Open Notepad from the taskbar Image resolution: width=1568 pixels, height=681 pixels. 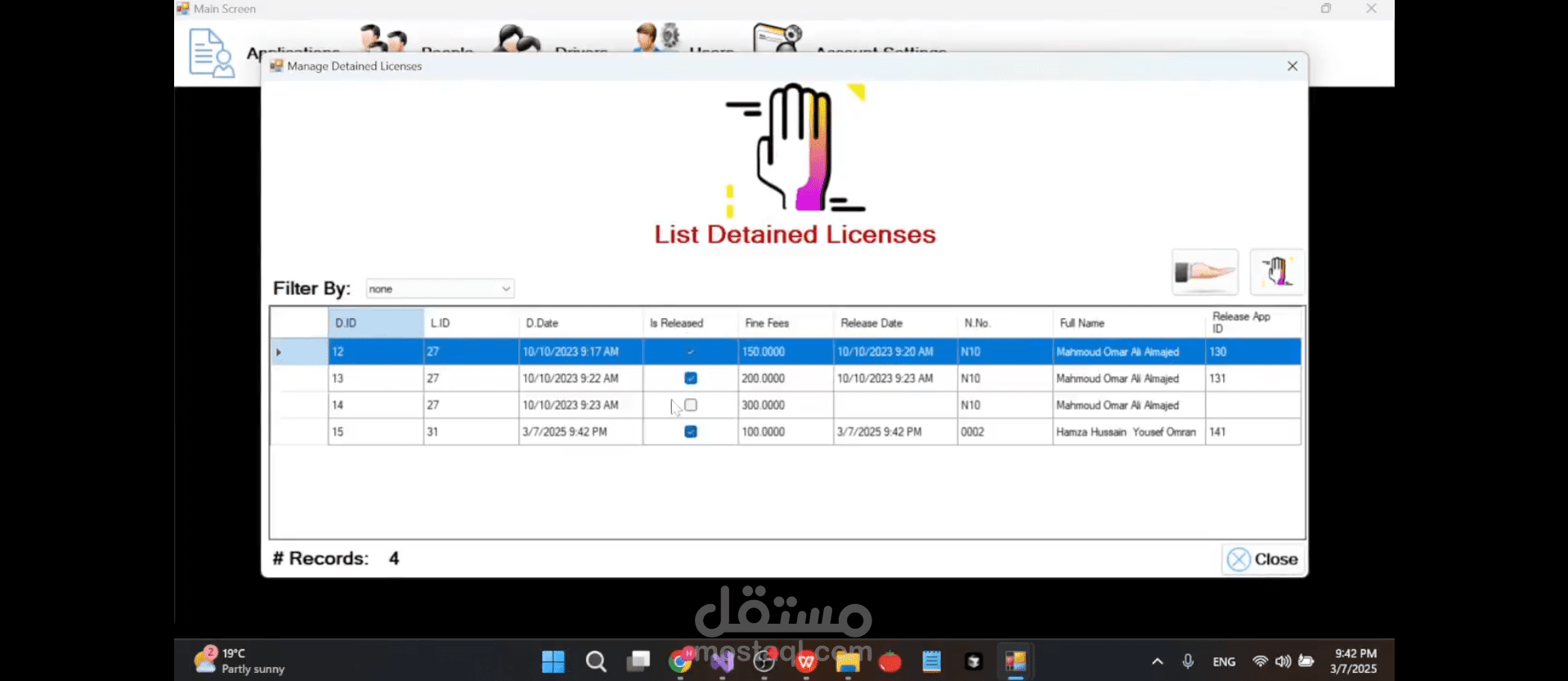[x=932, y=661]
